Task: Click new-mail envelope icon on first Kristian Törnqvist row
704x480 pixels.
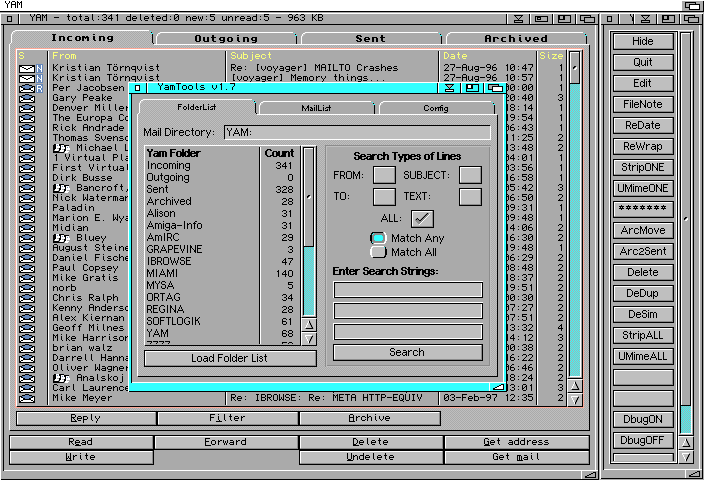Action: click(26, 68)
